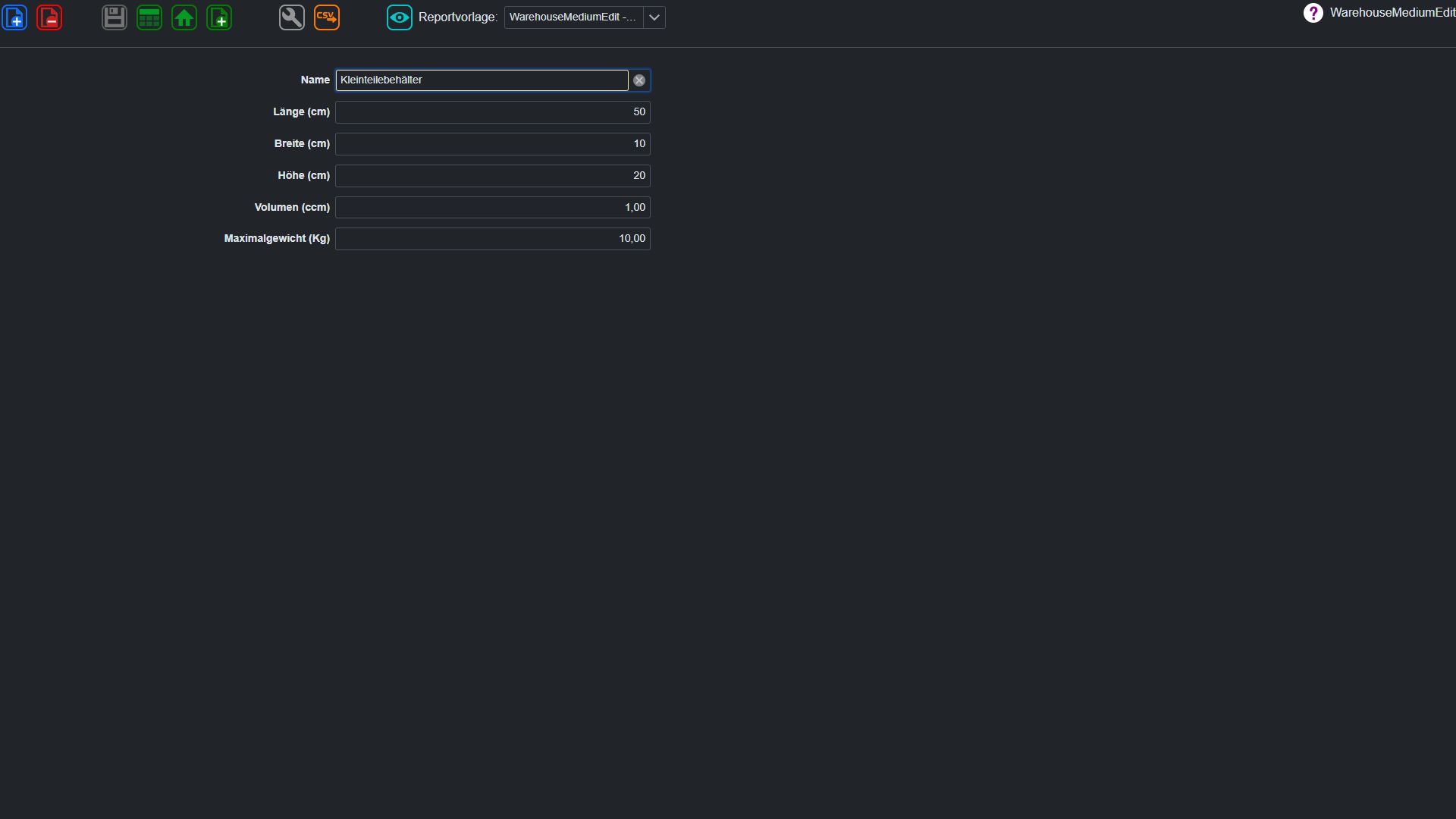The height and width of the screenshot is (819, 1456).
Task: Click the blue new document icon
Action: pyautogui.click(x=15, y=17)
